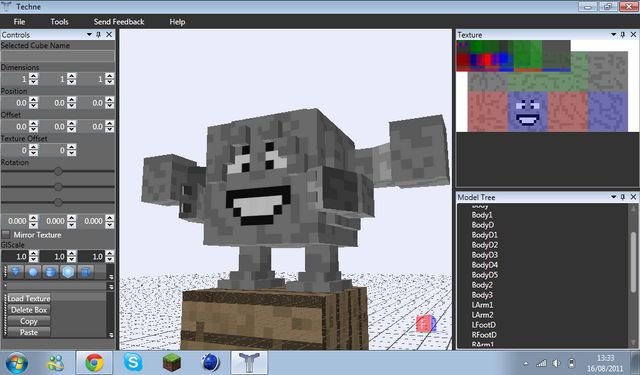Add a sphere shape

coord(33,272)
